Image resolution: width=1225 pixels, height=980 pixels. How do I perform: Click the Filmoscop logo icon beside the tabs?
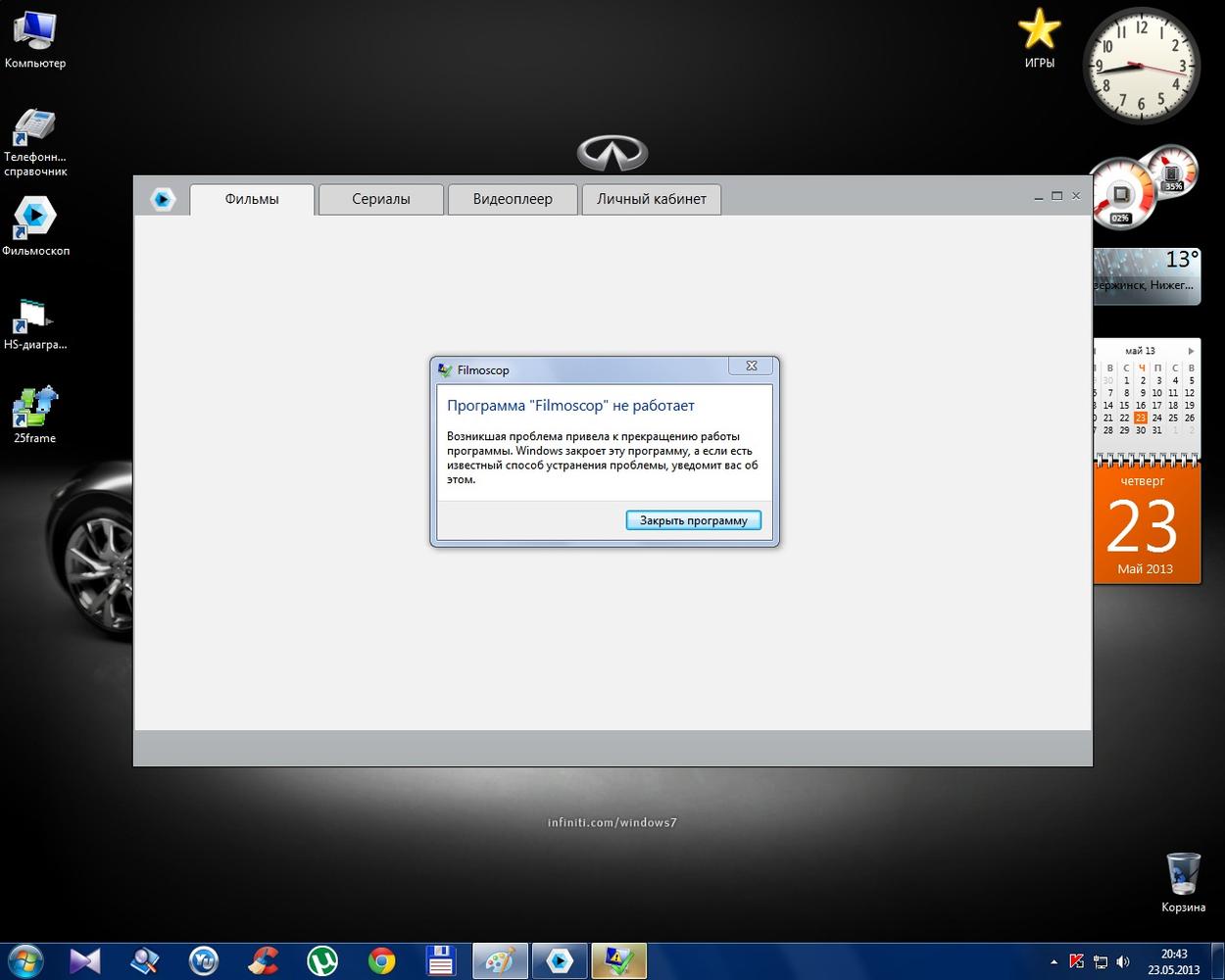pos(162,200)
